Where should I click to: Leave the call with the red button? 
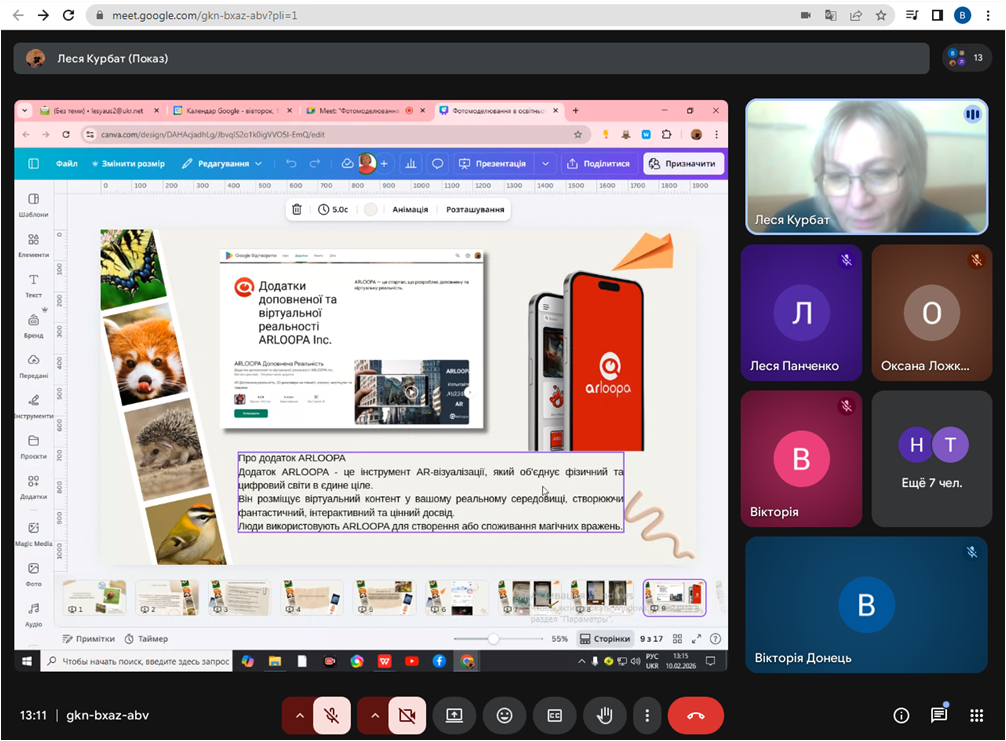click(x=695, y=716)
